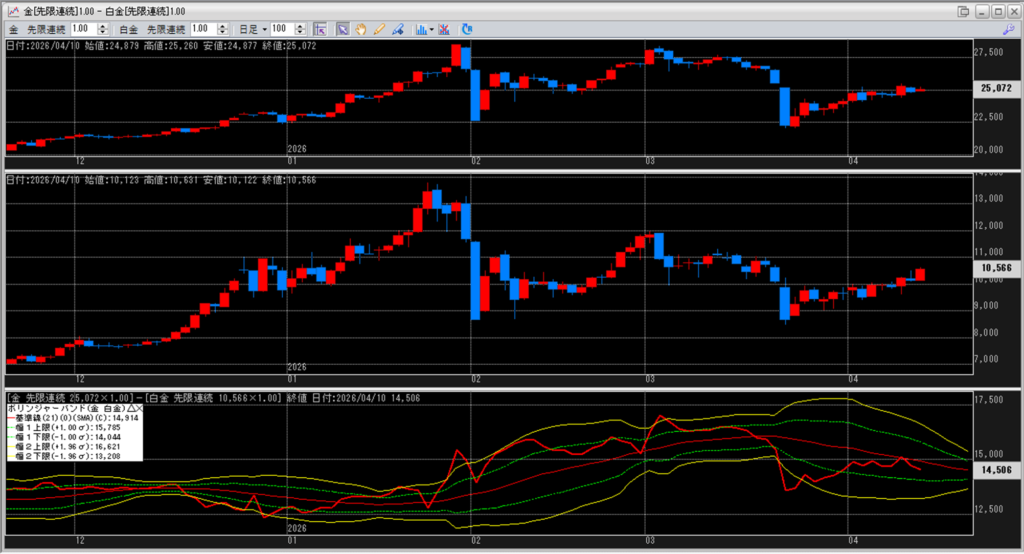1024x554 pixels.
Task: Maximize the chart window
Action: (x=998, y=11)
